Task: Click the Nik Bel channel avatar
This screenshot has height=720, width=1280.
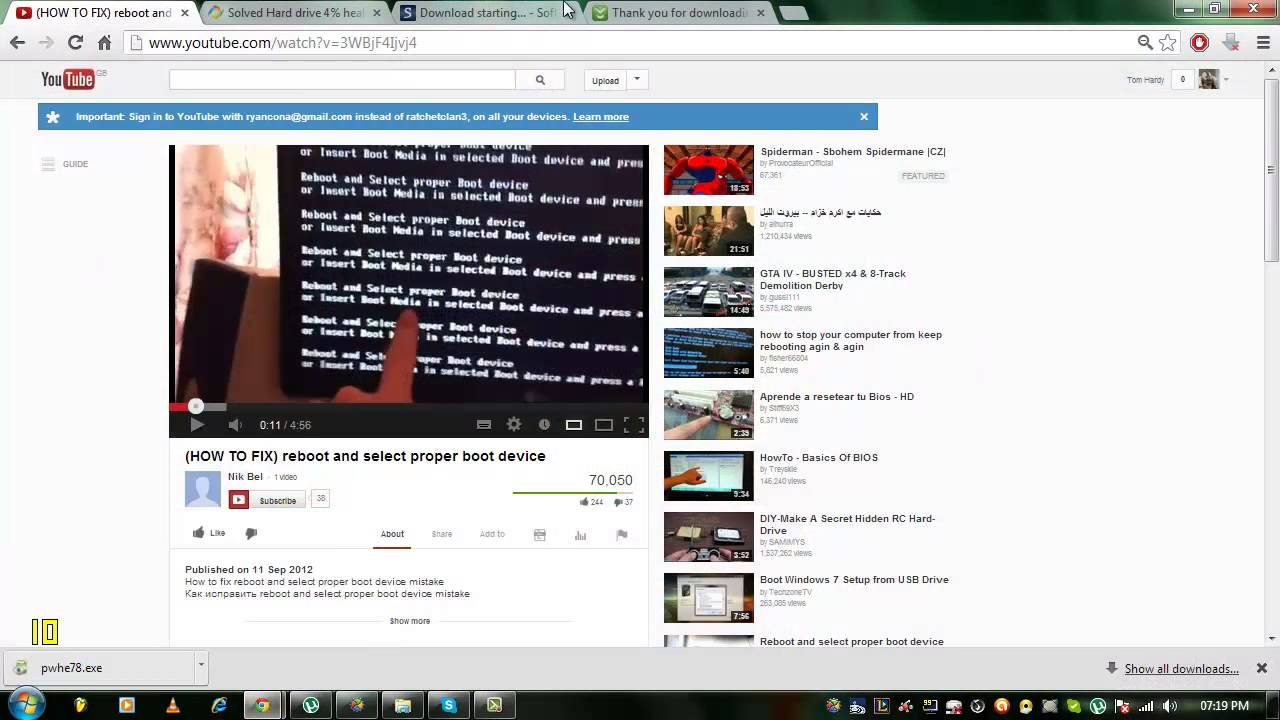Action: point(203,490)
